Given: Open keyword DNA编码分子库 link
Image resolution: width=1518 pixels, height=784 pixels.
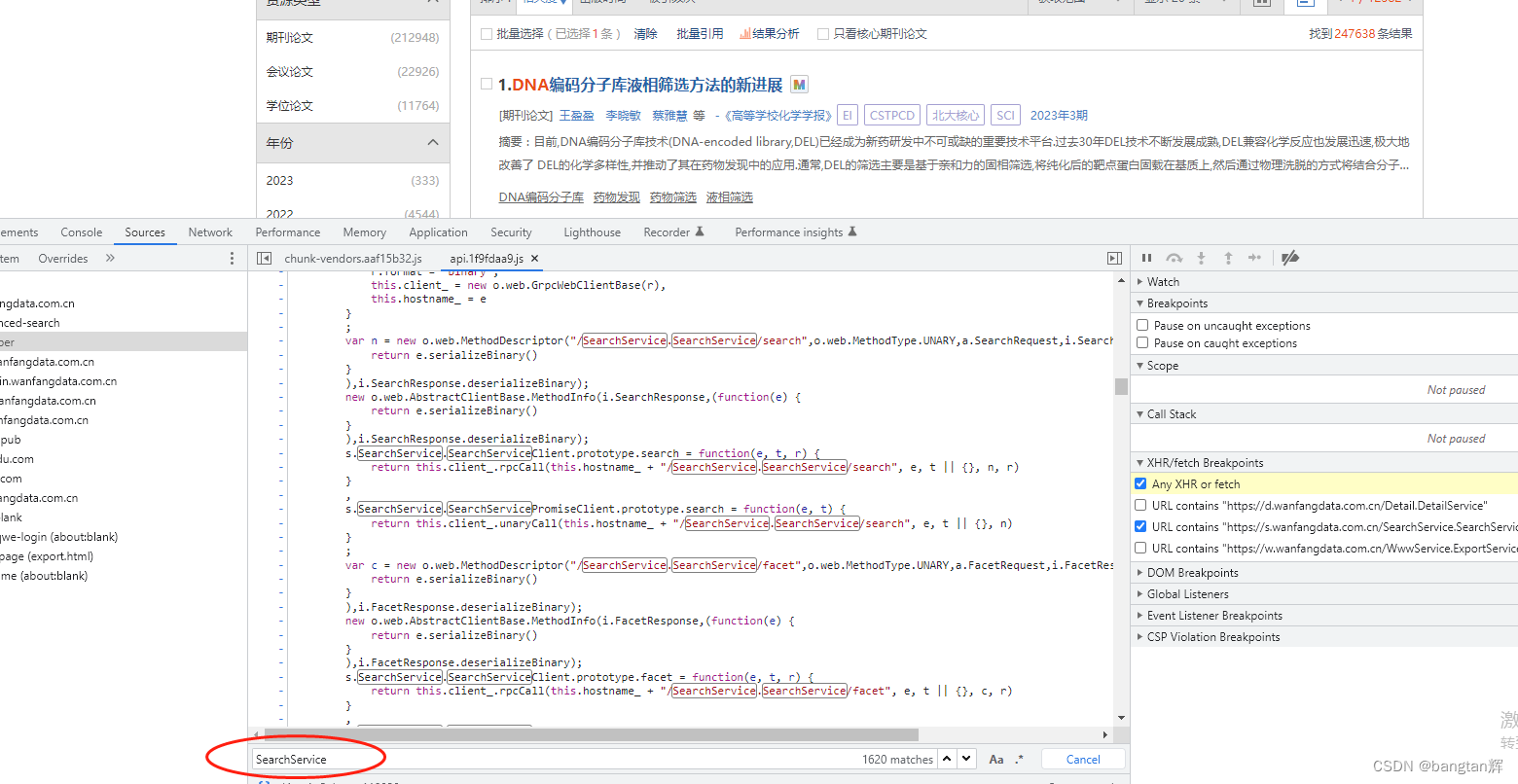Looking at the screenshot, I should [x=541, y=197].
